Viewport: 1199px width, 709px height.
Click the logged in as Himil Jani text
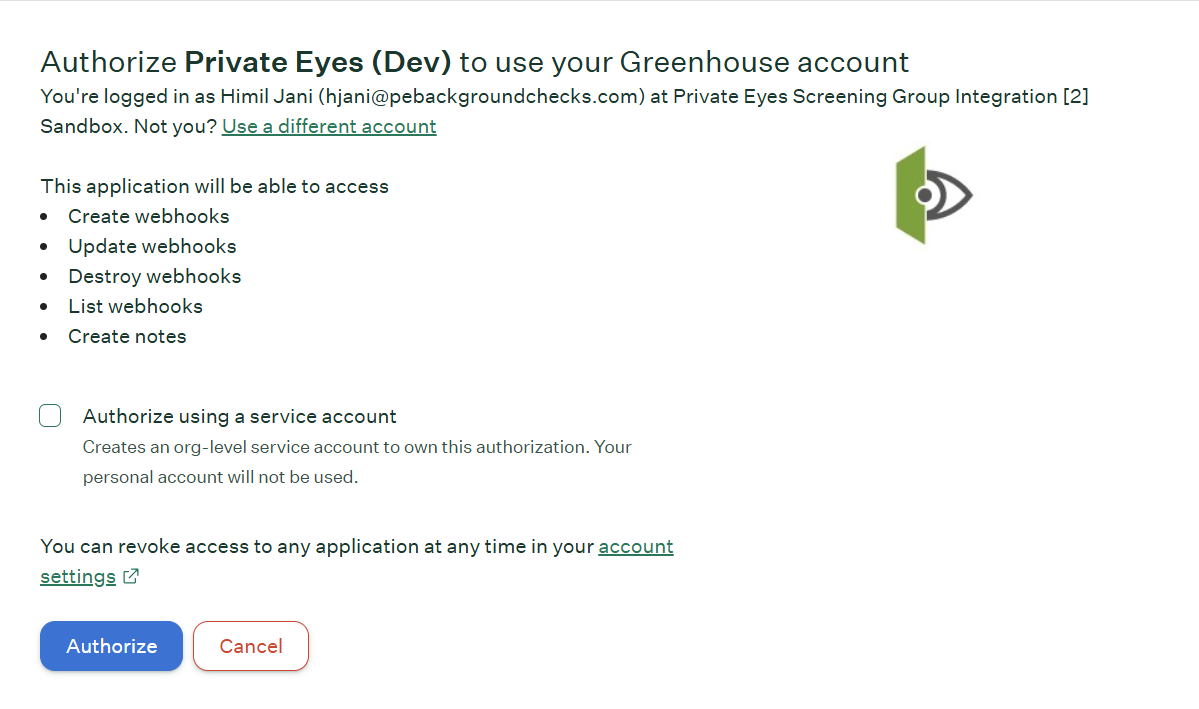(564, 111)
